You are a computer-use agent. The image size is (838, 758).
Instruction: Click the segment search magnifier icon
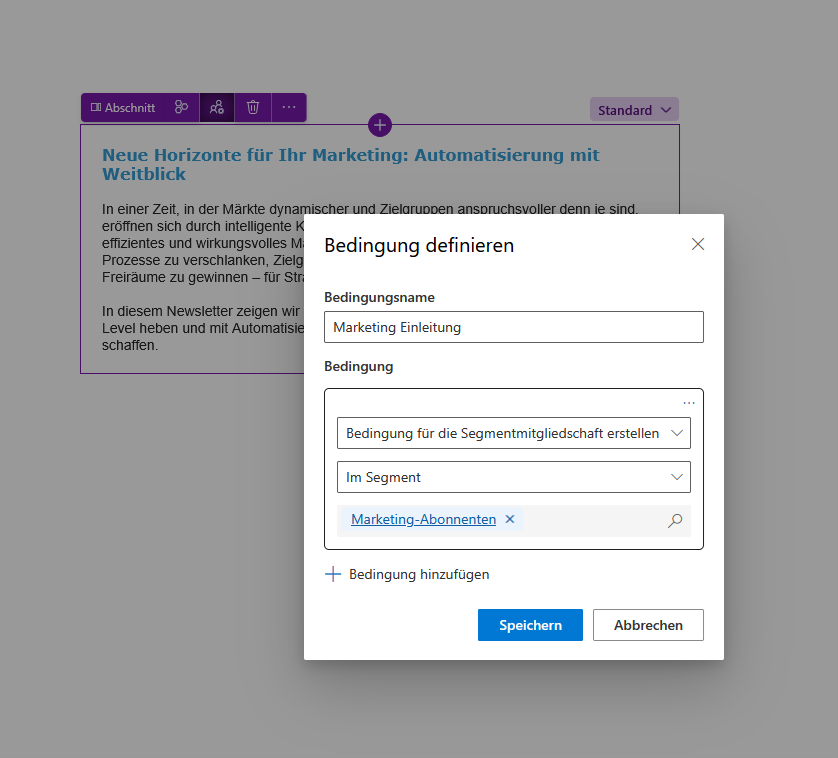[675, 520]
